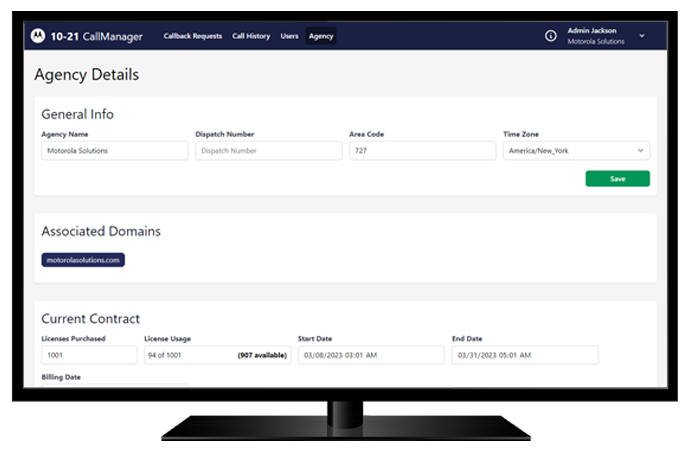Click the 10-21 CallManager title

[96, 36]
